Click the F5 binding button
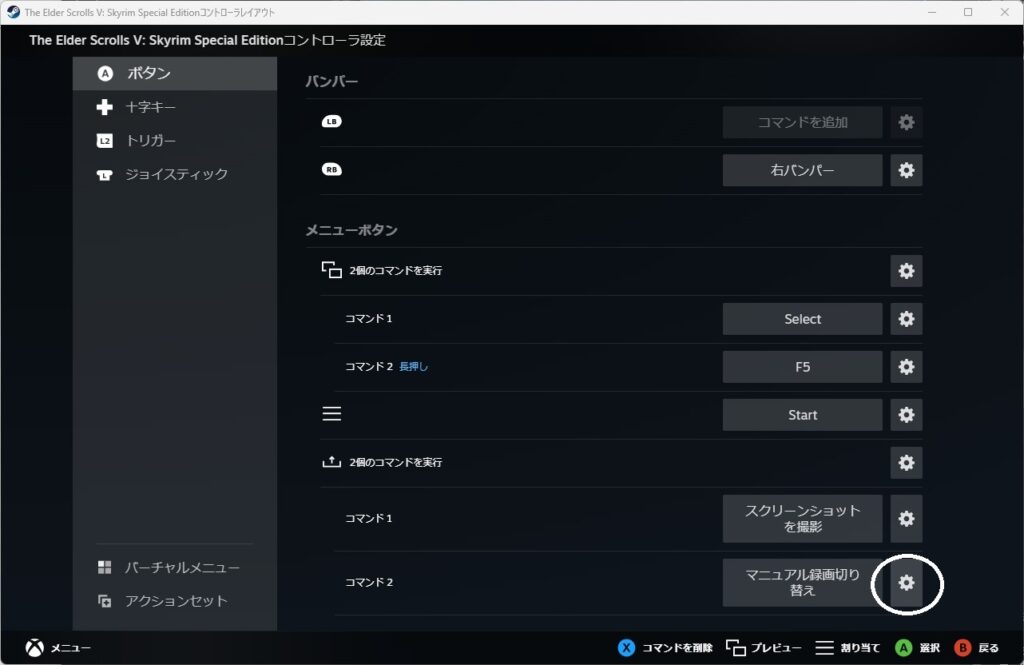Image resolution: width=1024 pixels, height=665 pixels. click(803, 367)
